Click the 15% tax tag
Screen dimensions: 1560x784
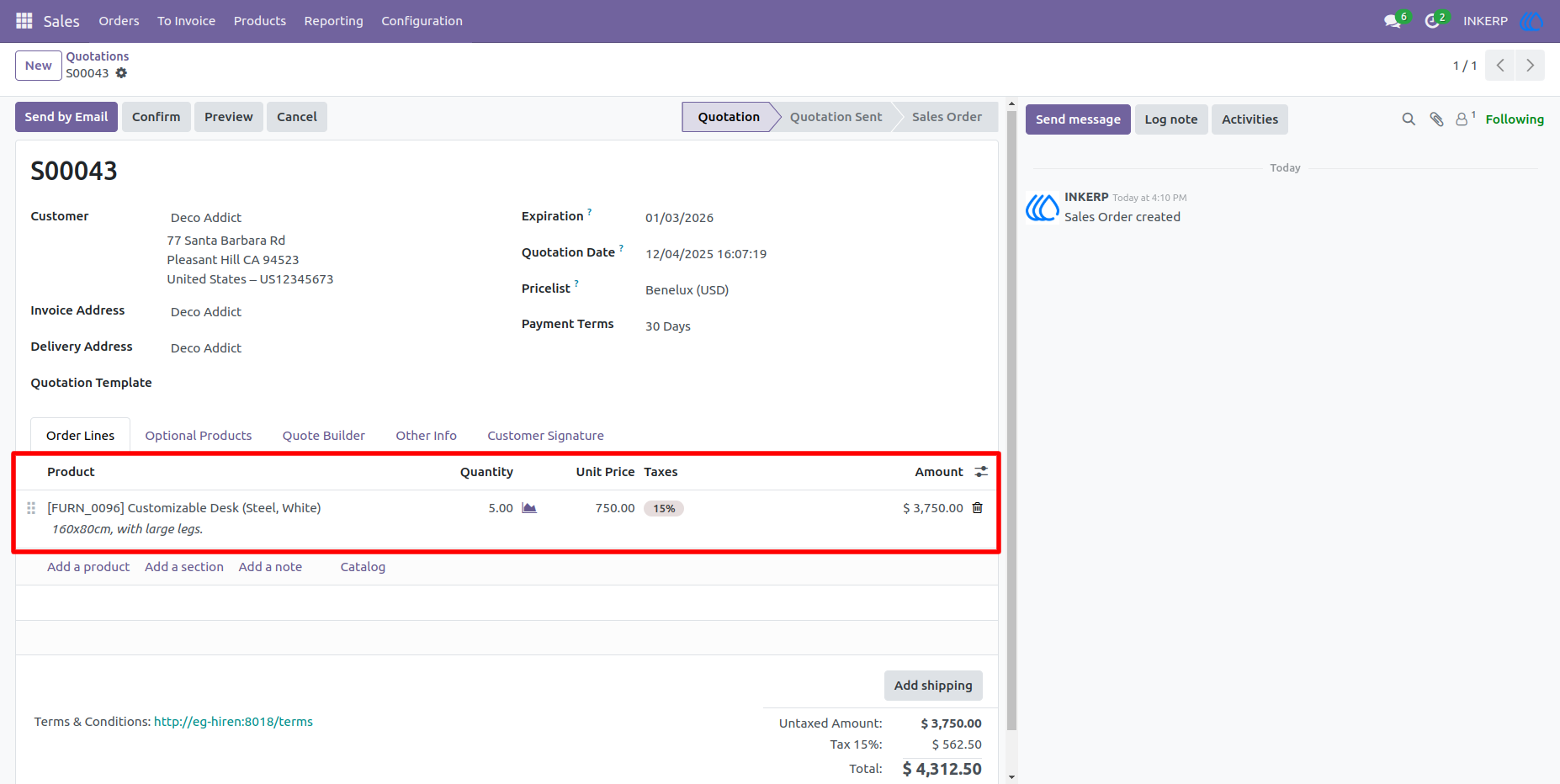(664, 508)
